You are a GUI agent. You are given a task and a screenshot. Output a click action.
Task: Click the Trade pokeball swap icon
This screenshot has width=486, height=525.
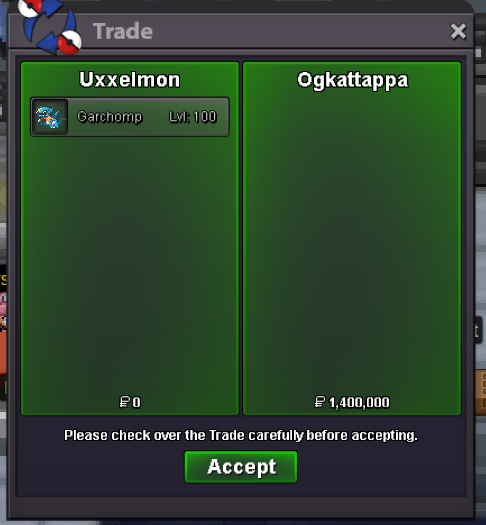tap(50, 27)
